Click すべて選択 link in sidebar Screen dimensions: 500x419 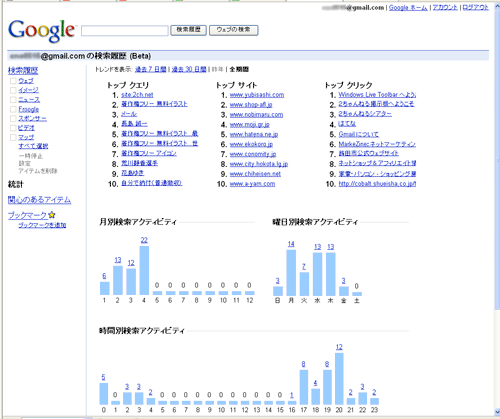33,146
